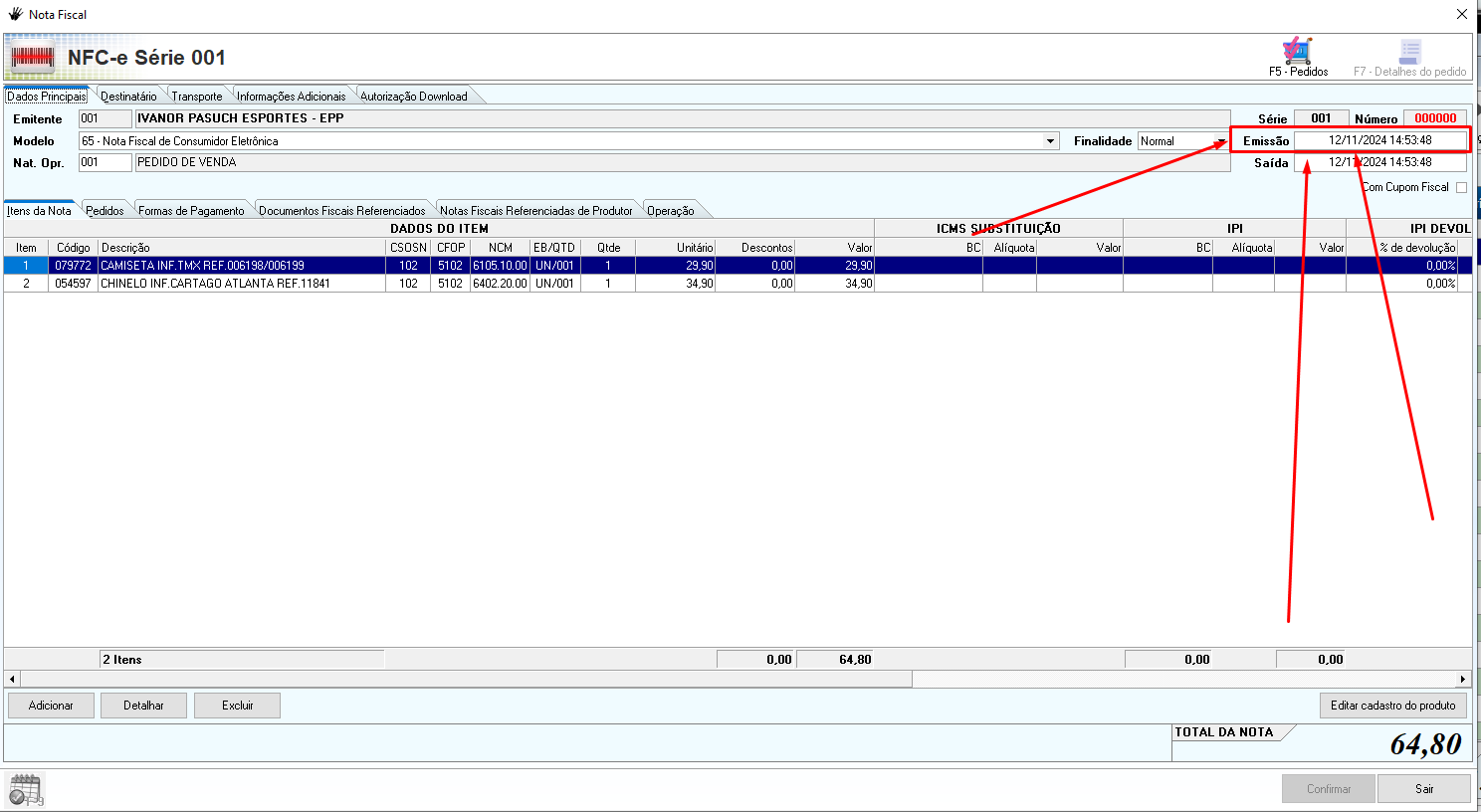Click the Nota Fiscal window title icon
Image resolution: width=1481 pixels, height=812 pixels.
15,14
